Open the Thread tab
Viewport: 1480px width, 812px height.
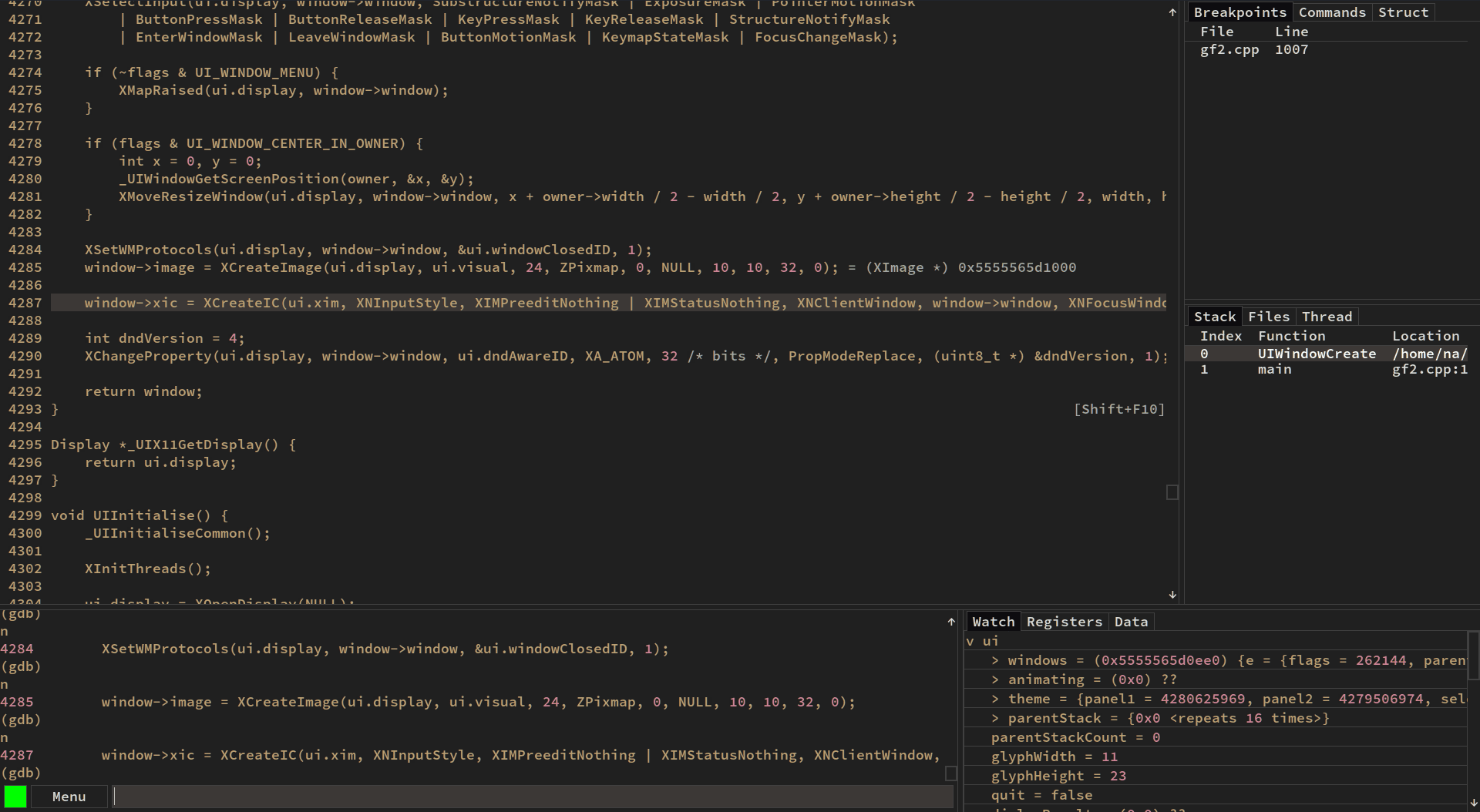(1327, 317)
